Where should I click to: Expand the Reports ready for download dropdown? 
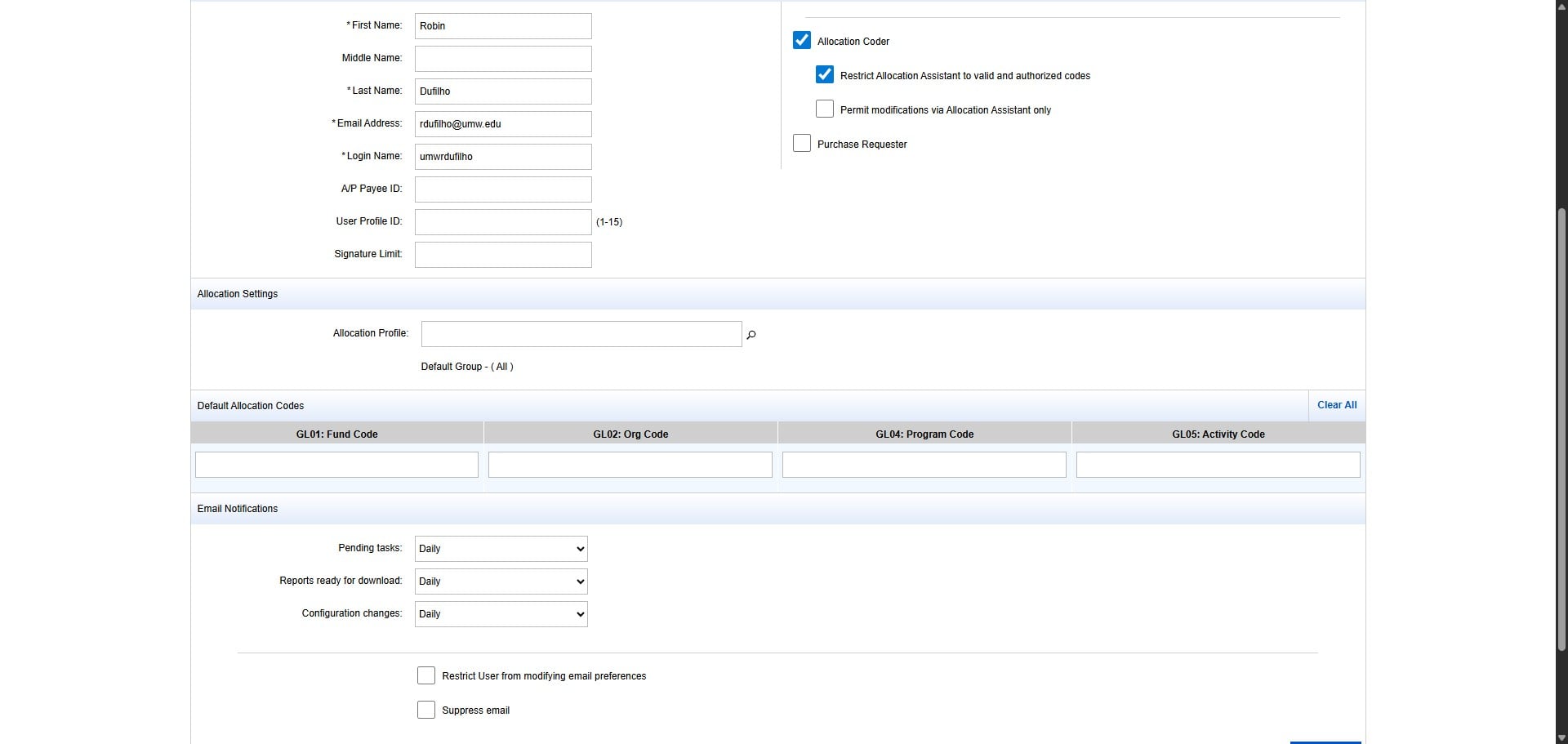[501, 581]
